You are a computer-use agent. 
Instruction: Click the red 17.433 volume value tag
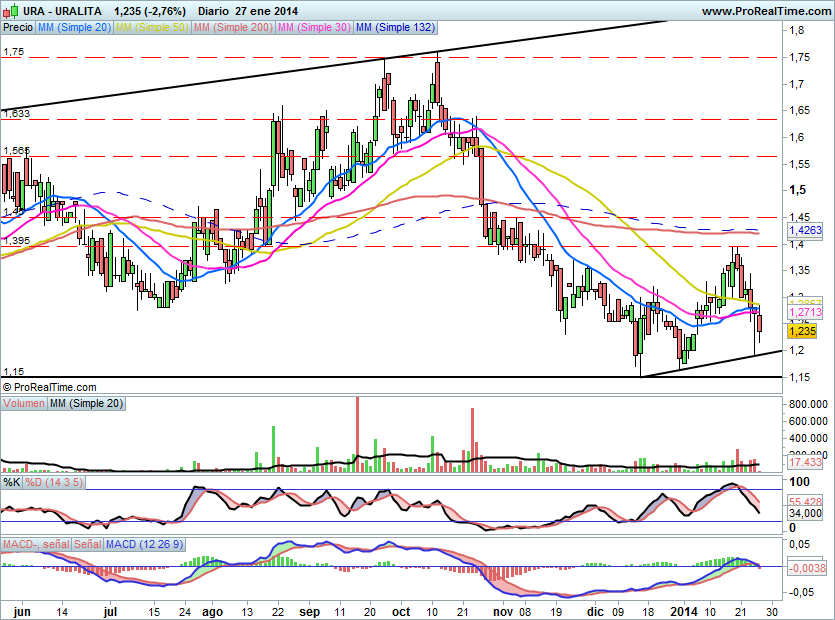804,464
